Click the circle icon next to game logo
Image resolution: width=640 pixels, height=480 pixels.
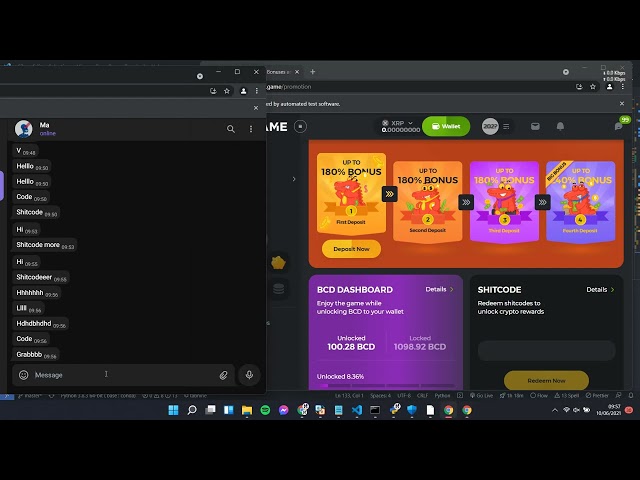tap(300, 127)
